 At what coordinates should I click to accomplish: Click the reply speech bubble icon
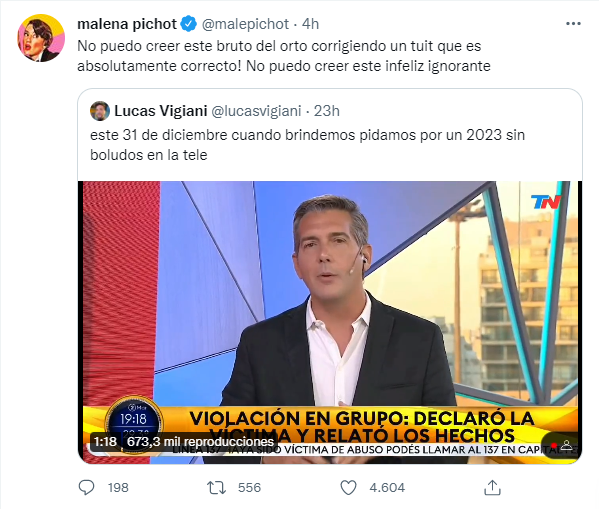[x=86, y=488]
